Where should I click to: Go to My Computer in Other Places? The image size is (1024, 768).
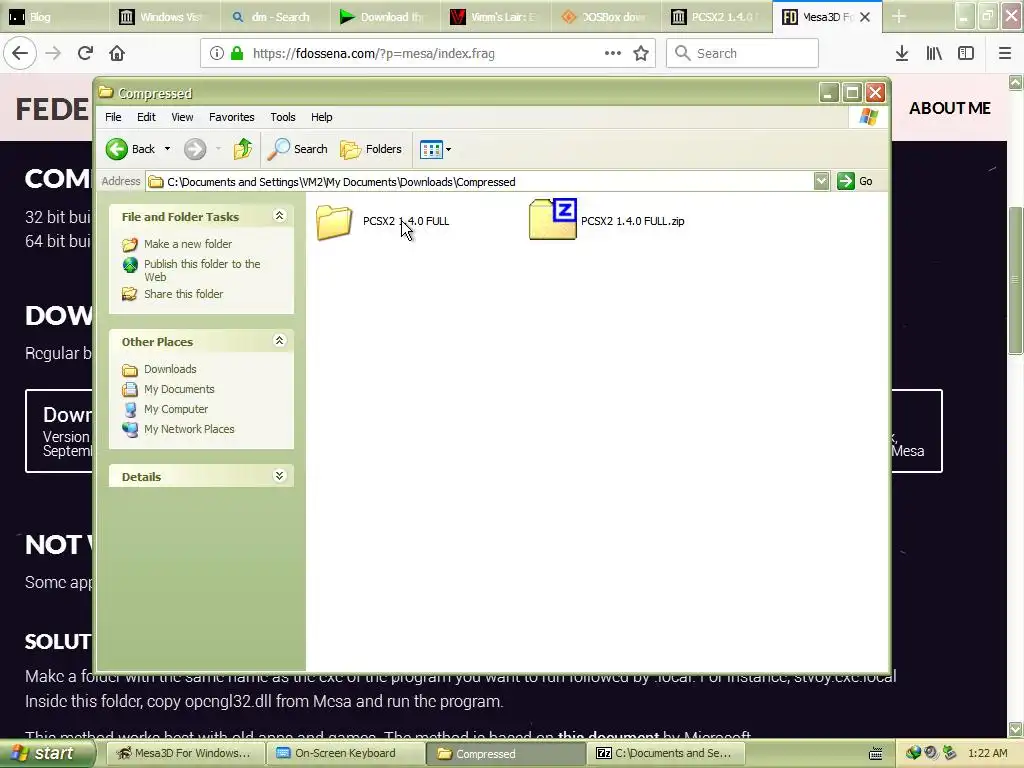coord(176,409)
